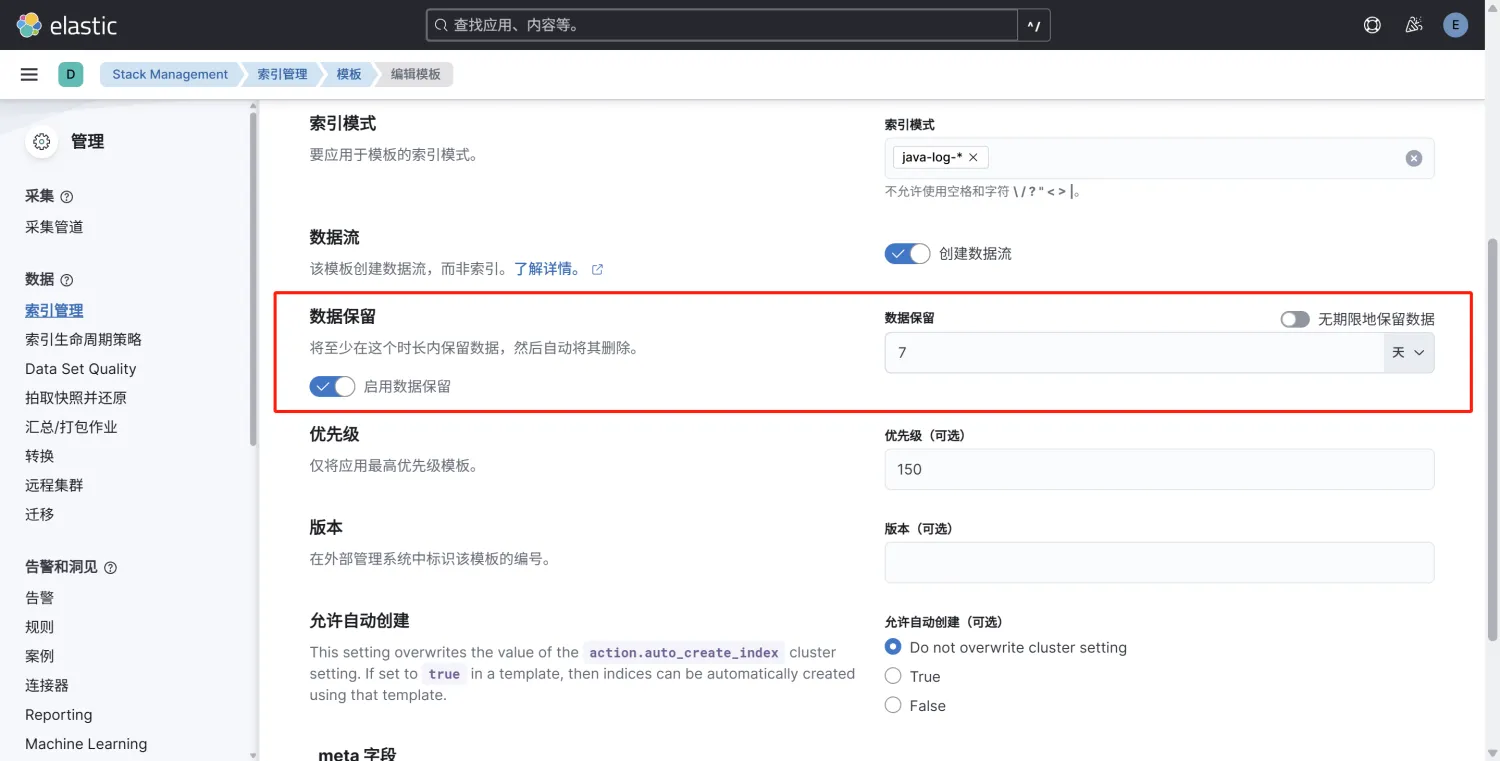Open the 了解详情 documentation link

[548, 269]
